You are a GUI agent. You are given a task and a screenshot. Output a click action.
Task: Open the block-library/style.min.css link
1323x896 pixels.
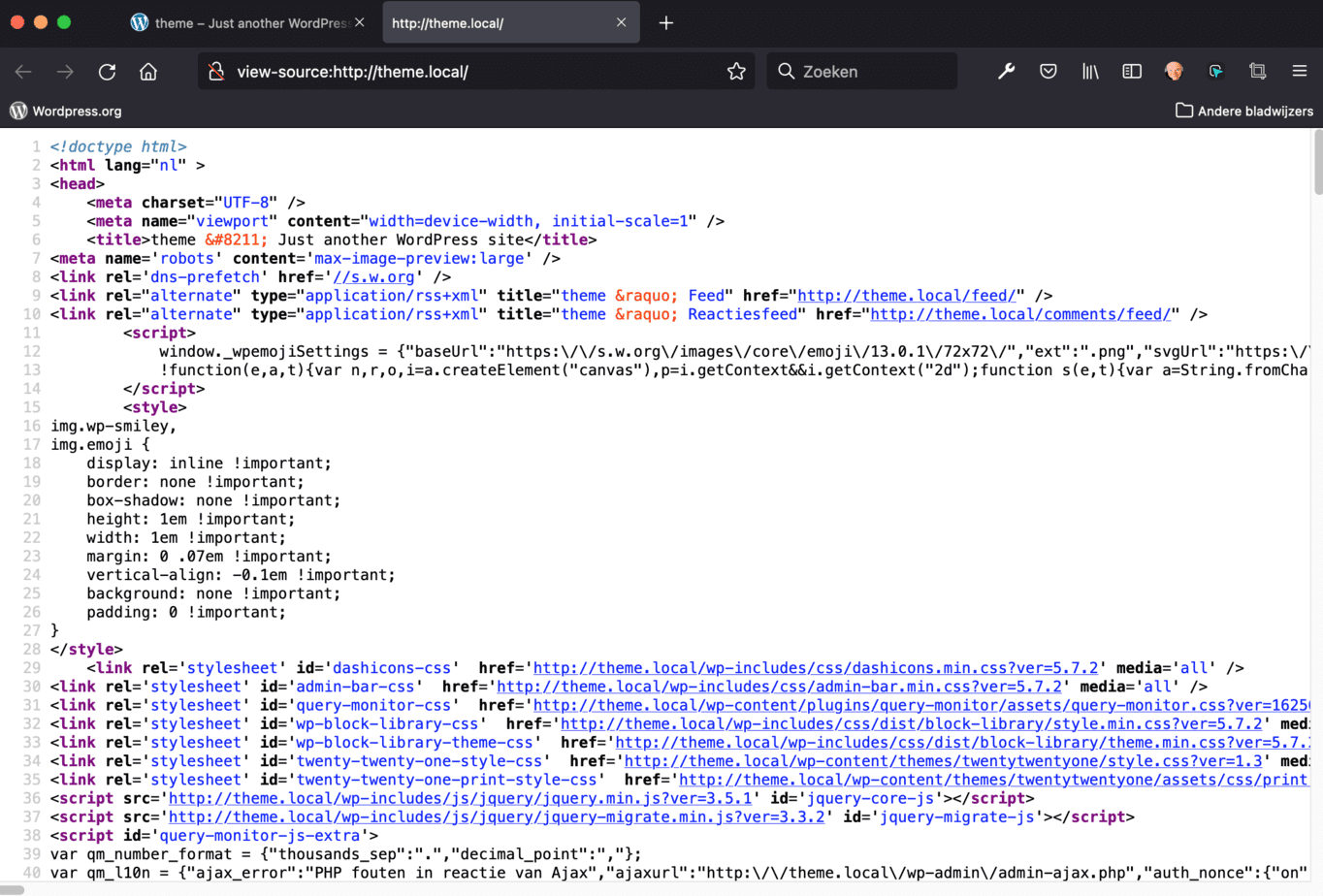point(912,723)
